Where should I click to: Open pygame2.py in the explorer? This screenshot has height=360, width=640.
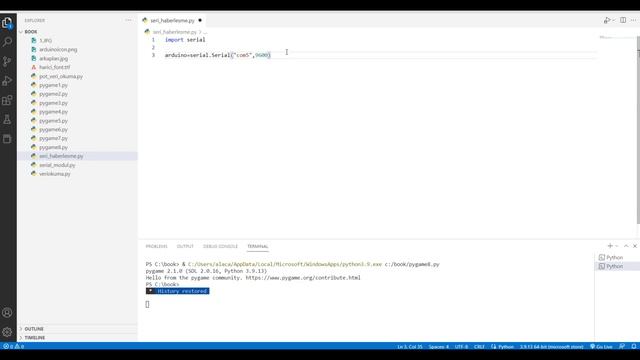pyautogui.click(x=53, y=94)
